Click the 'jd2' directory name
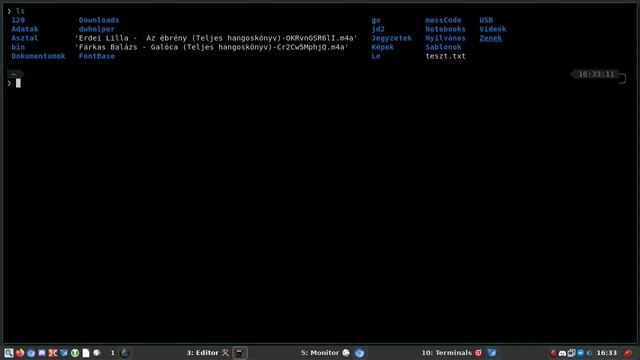 click(378, 29)
